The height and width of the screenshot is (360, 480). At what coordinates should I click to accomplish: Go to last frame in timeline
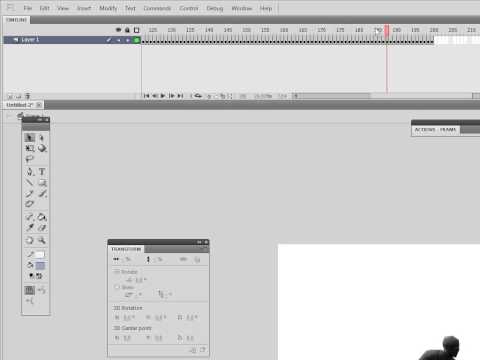(180, 96)
